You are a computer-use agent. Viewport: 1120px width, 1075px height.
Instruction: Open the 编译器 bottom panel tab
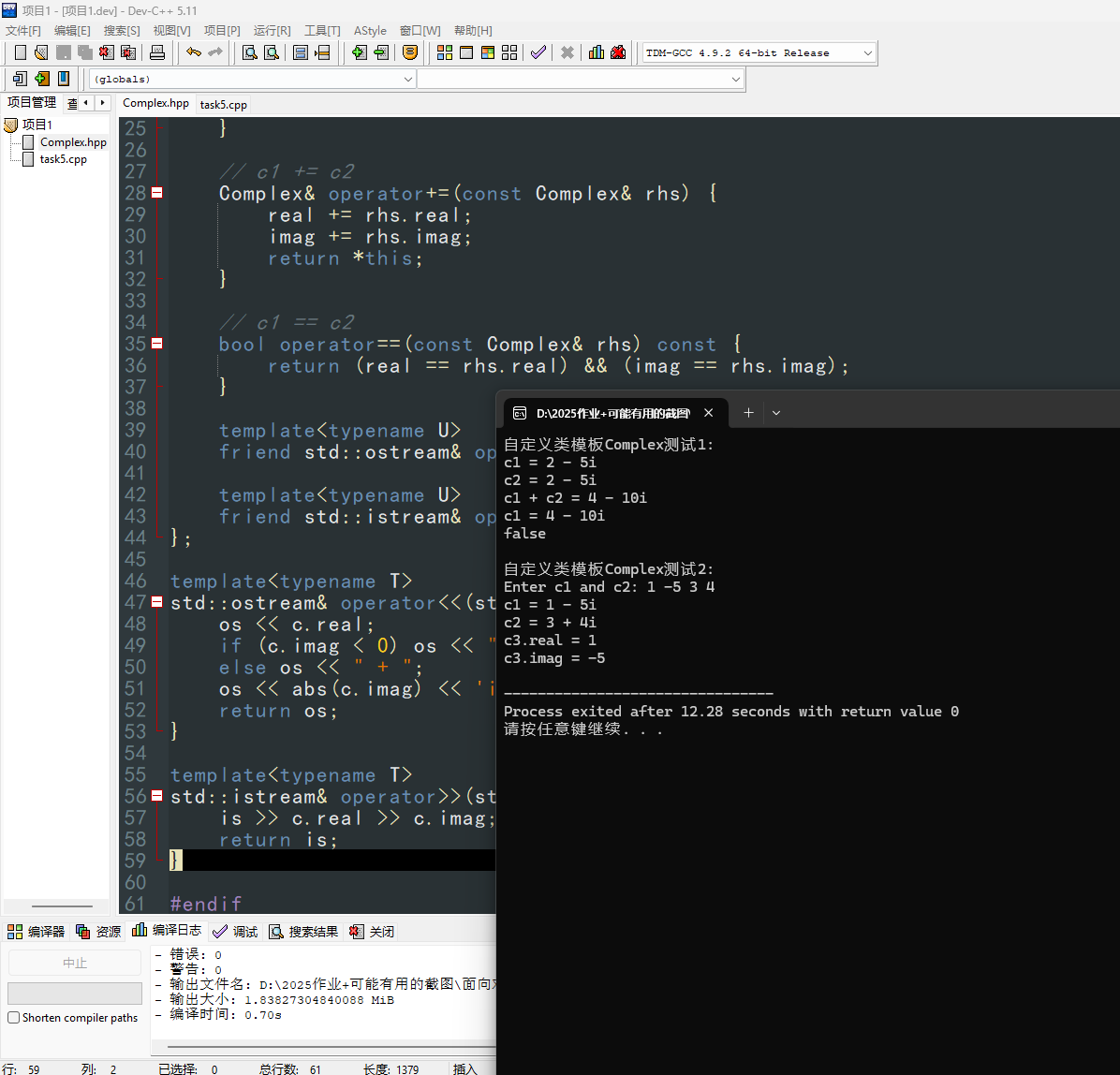(36, 932)
